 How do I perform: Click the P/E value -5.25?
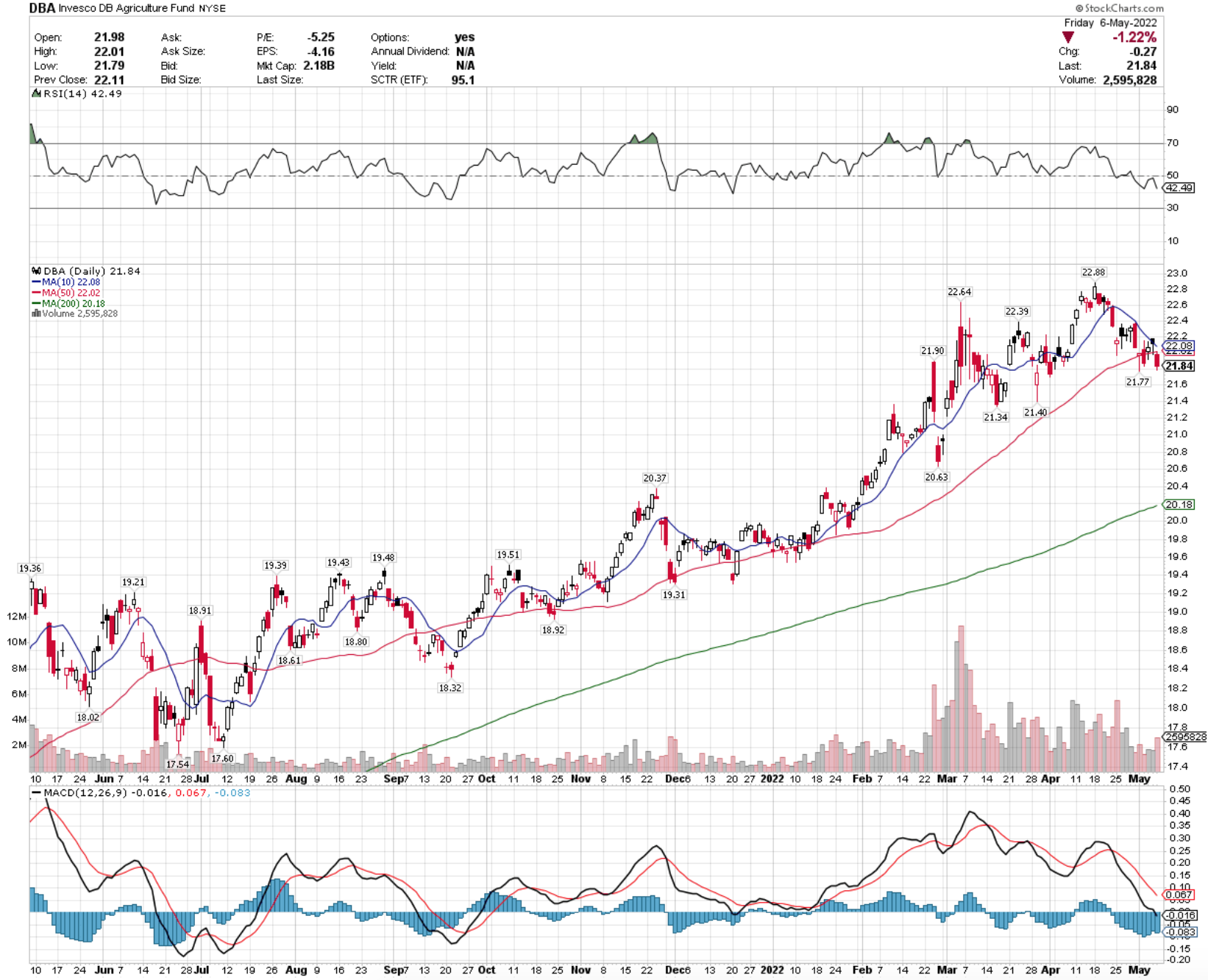pos(321,37)
